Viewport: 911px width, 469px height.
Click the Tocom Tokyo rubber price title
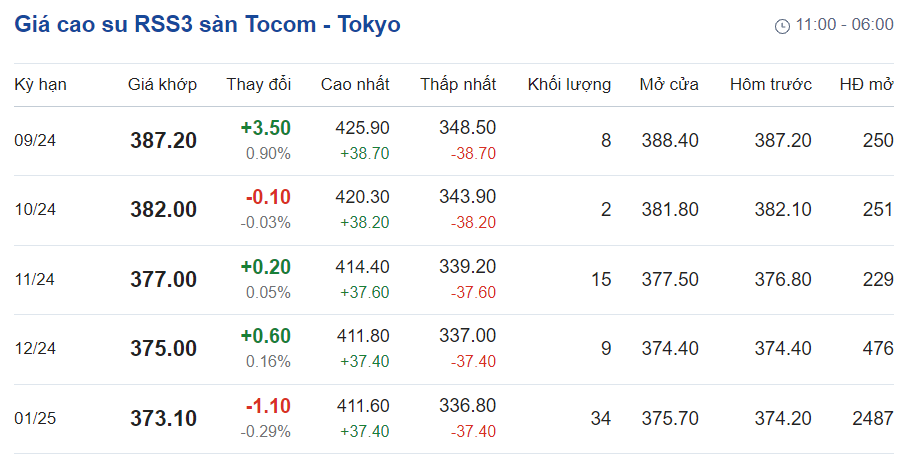[208, 25]
